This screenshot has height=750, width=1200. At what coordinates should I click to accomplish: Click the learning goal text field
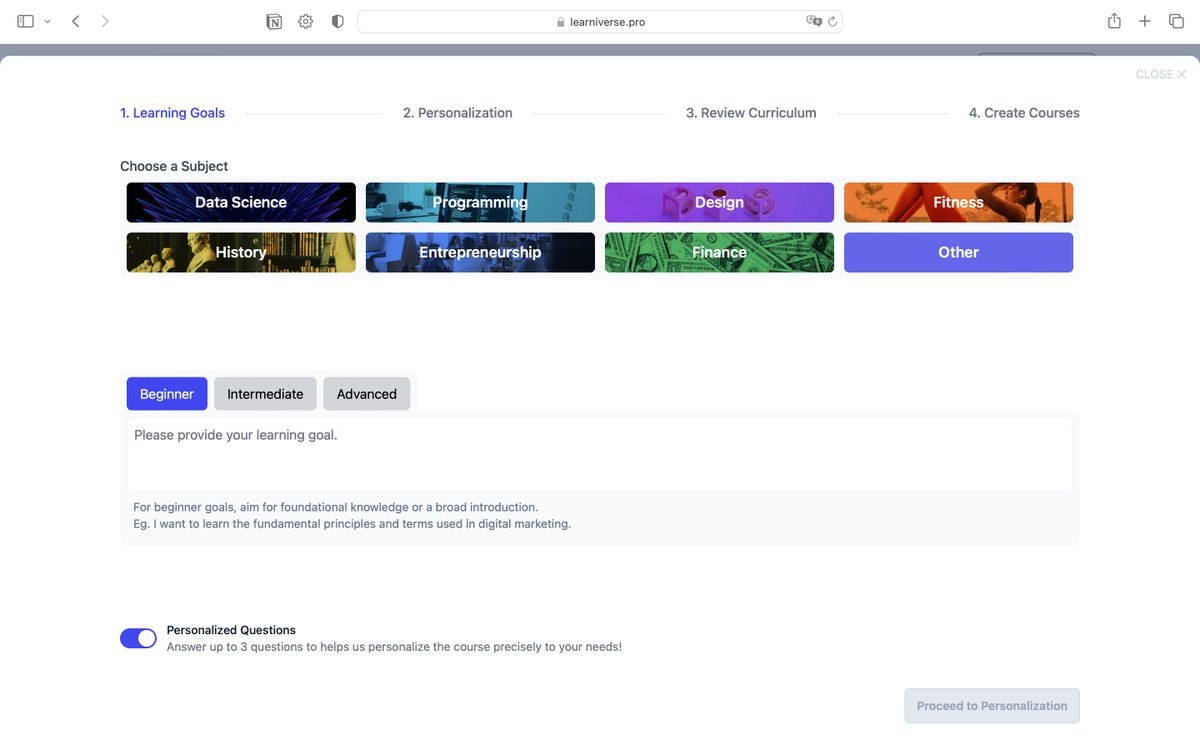click(x=600, y=454)
